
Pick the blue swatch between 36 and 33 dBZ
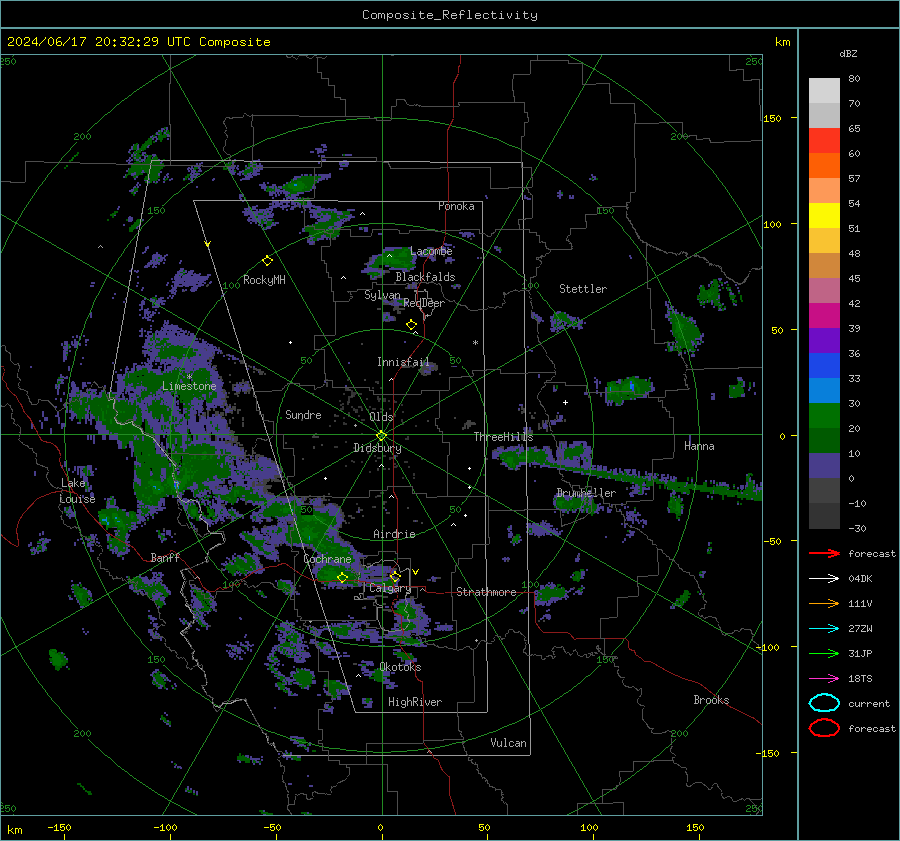click(824, 366)
